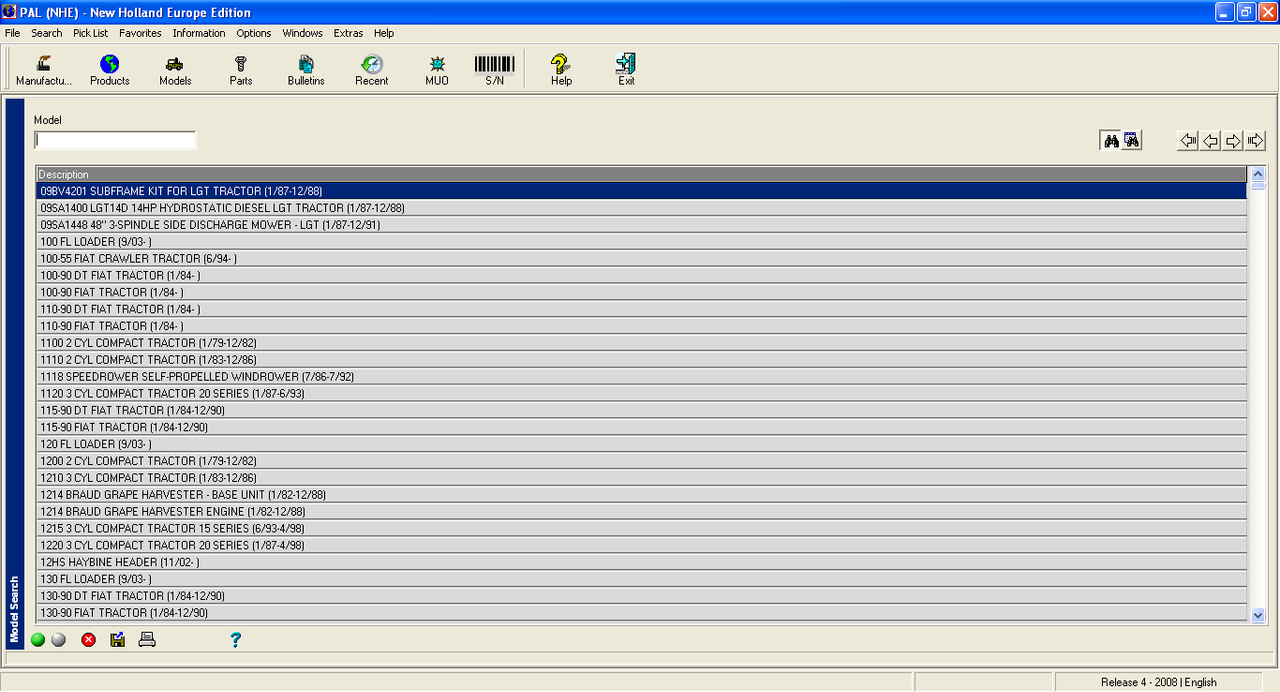
Task: Select row 110-90 FIAT TRACTOR (1/84- )
Action: coord(641,326)
